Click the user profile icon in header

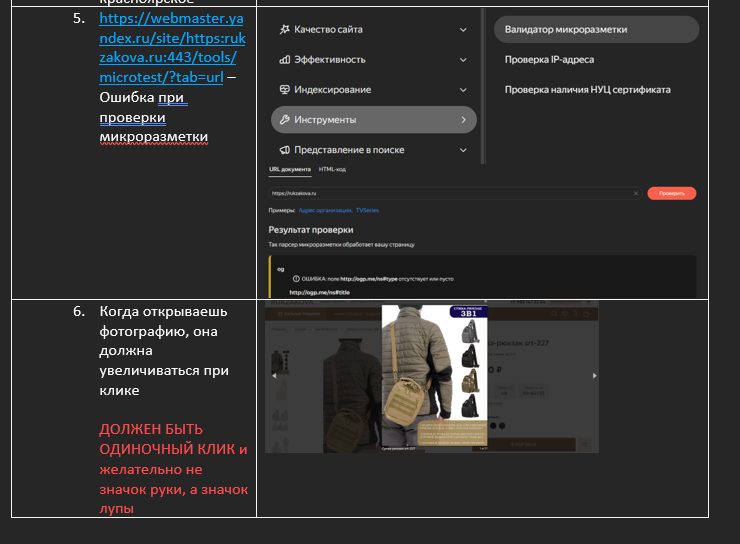[575, 314]
